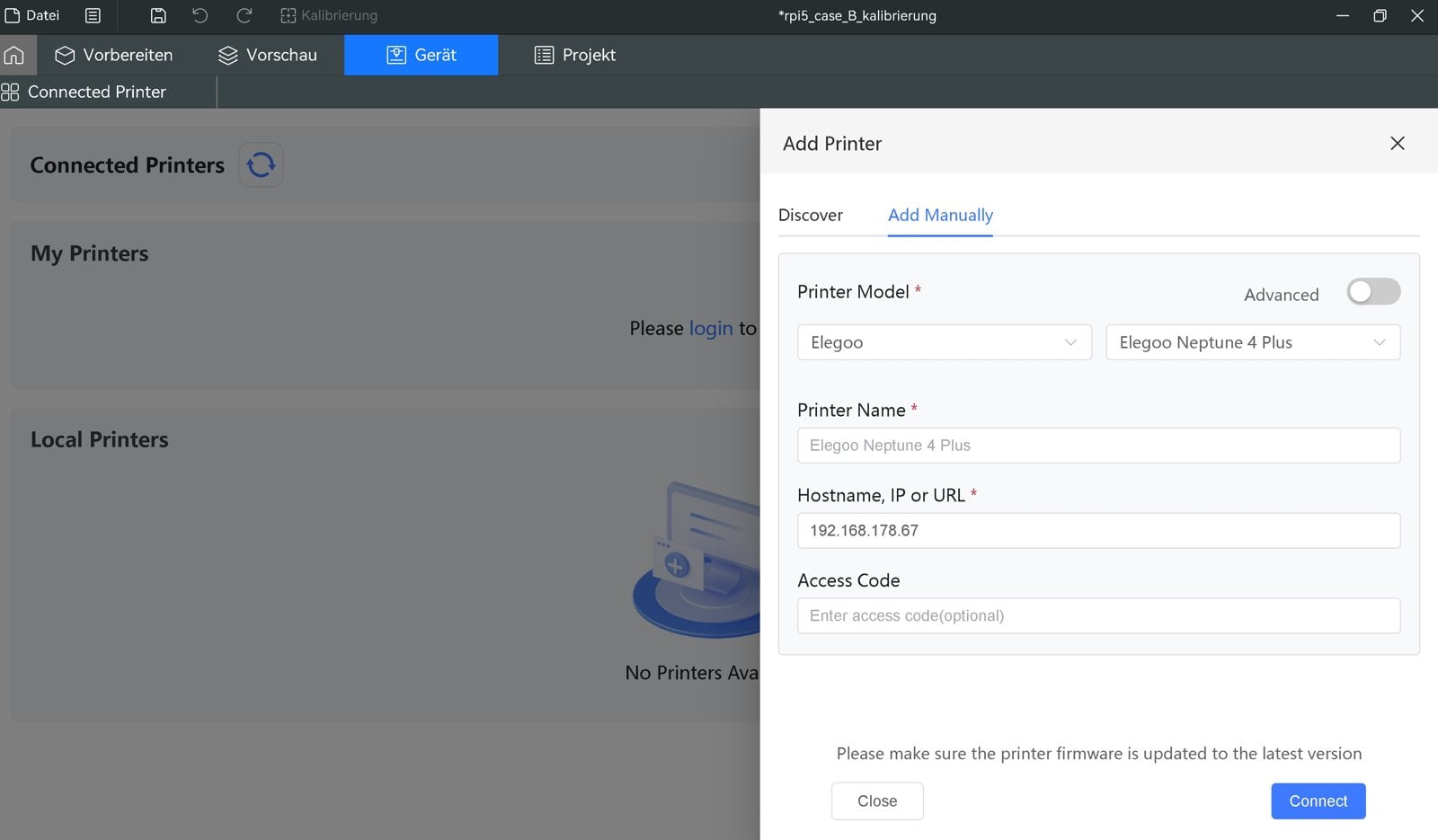Click the firmware update notice text

coord(1098,754)
